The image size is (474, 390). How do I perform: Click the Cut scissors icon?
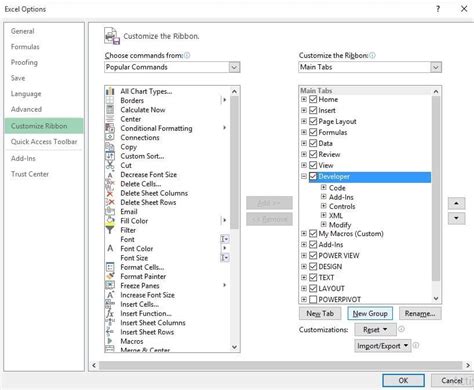(x=110, y=165)
